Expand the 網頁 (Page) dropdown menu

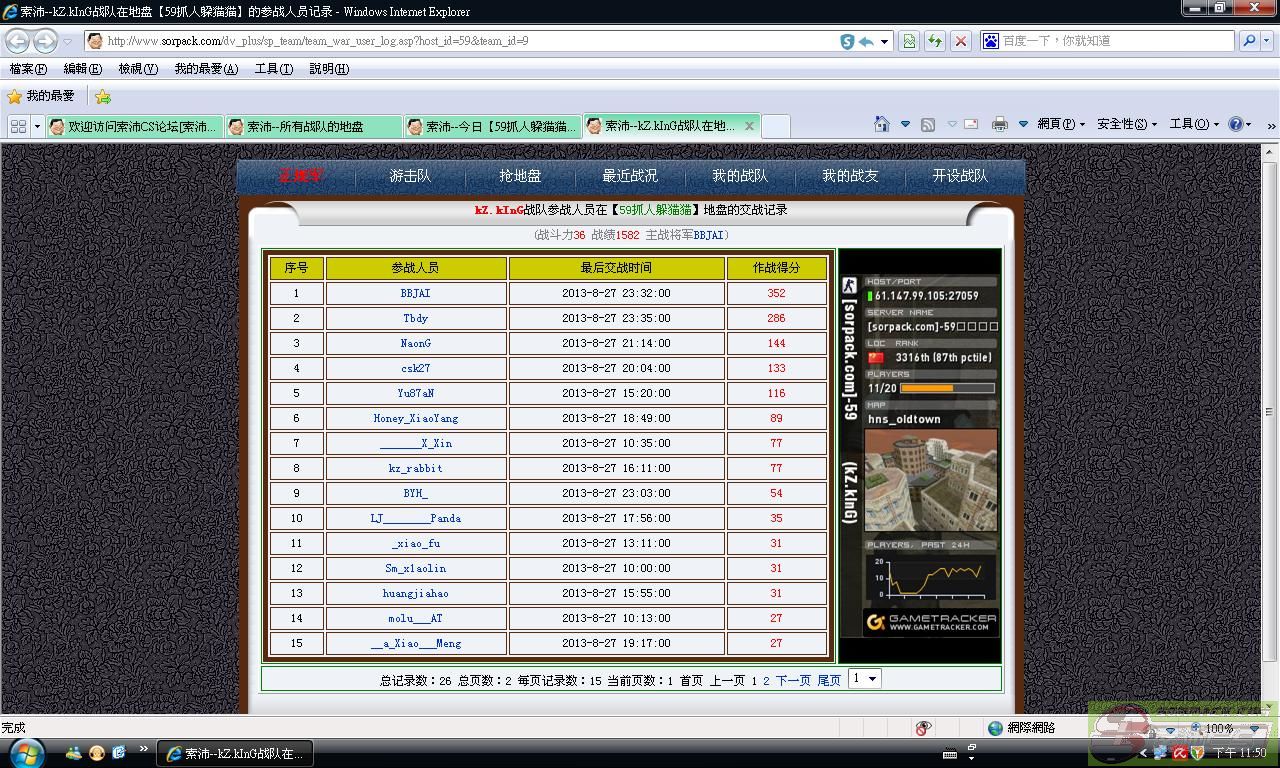tap(1061, 124)
